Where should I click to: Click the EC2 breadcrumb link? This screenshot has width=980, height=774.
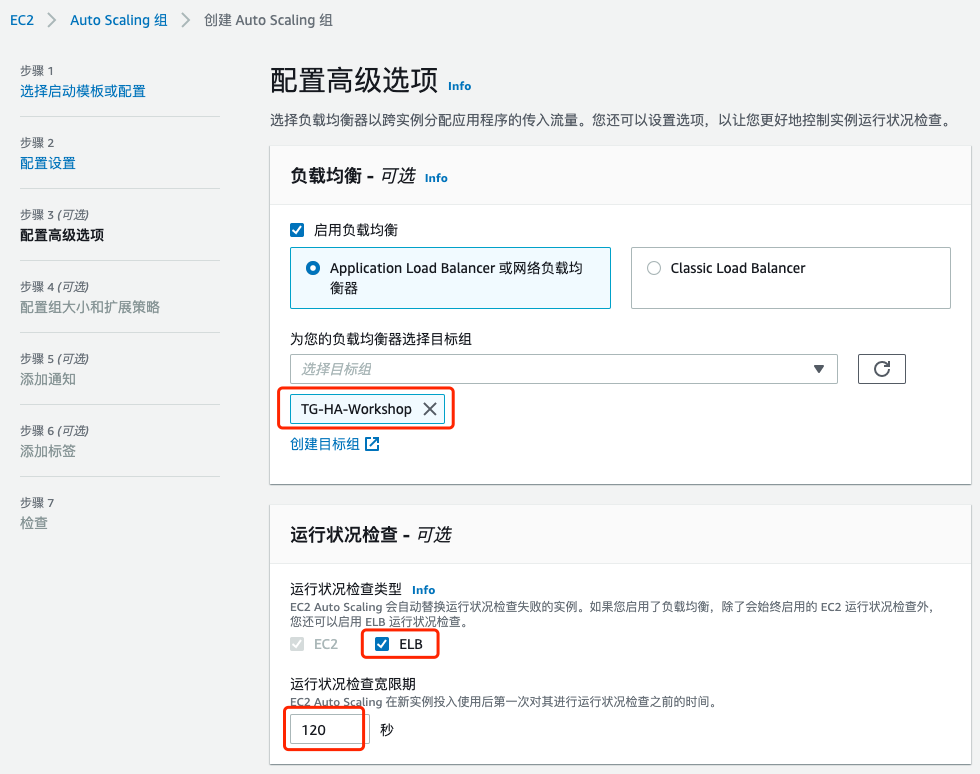[22, 19]
